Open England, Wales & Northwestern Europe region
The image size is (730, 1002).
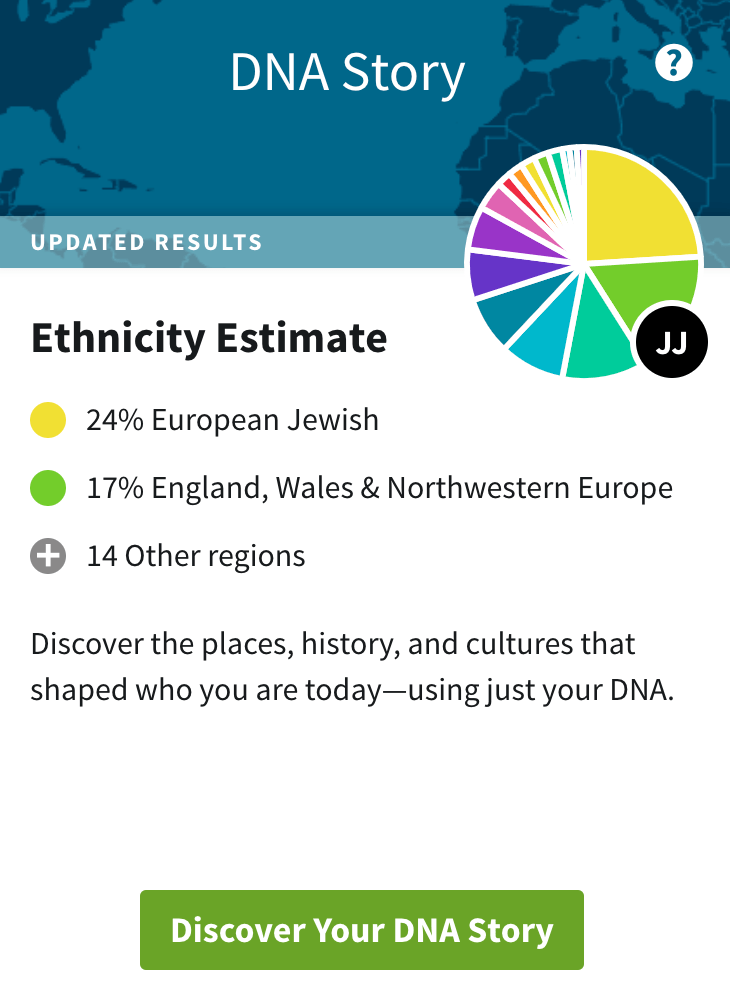379,488
